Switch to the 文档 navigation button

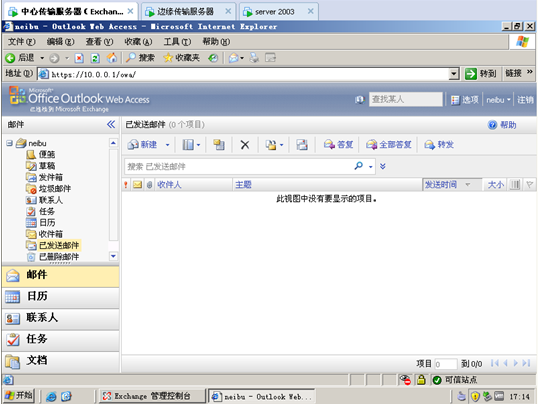61,361
